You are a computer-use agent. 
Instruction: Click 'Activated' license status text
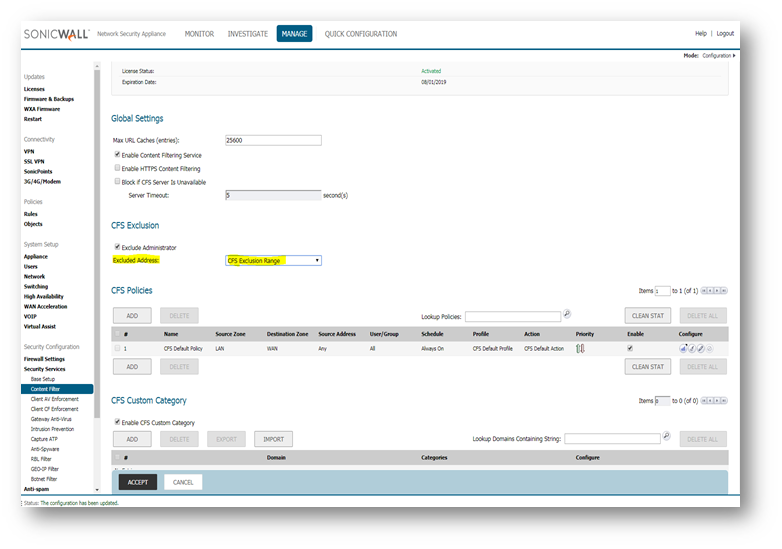pyautogui.click(x=431, y=71)
